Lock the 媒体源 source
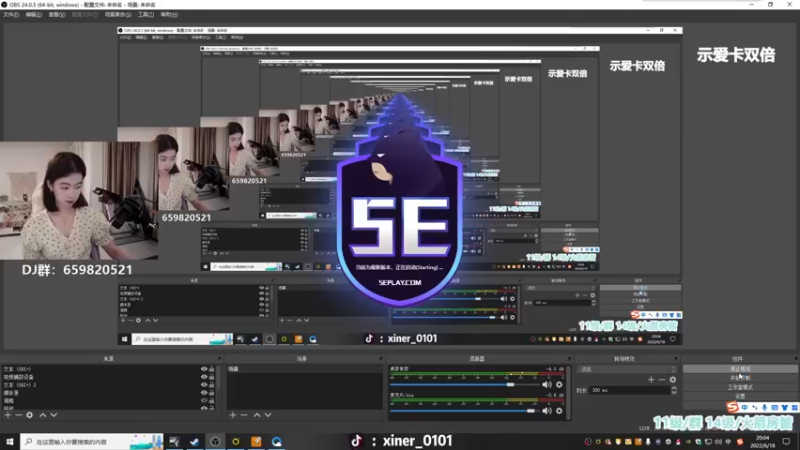This screenshot has height=450, width=800. [212, 393]
